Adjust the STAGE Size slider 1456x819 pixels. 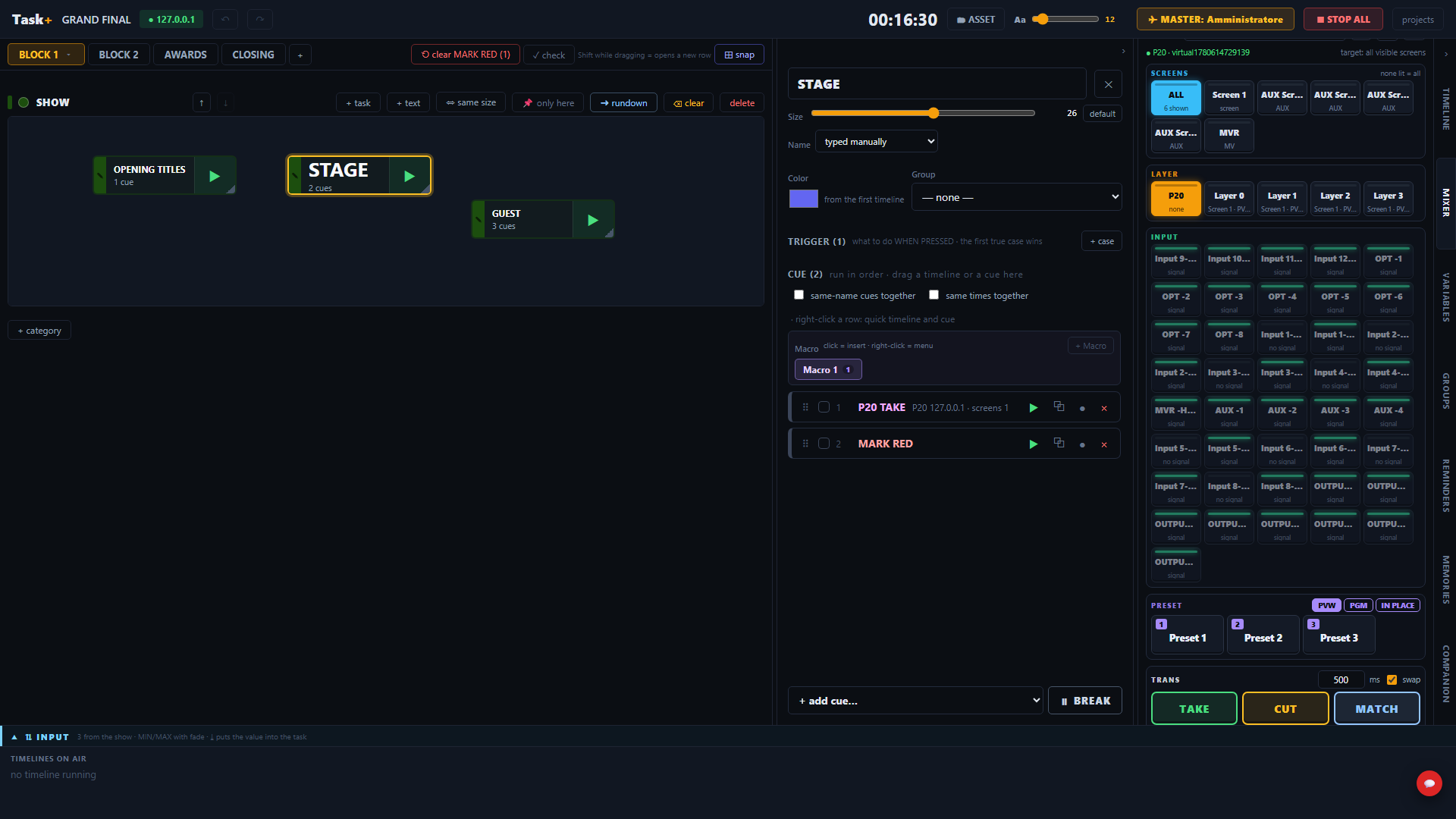tap(923, 113)
